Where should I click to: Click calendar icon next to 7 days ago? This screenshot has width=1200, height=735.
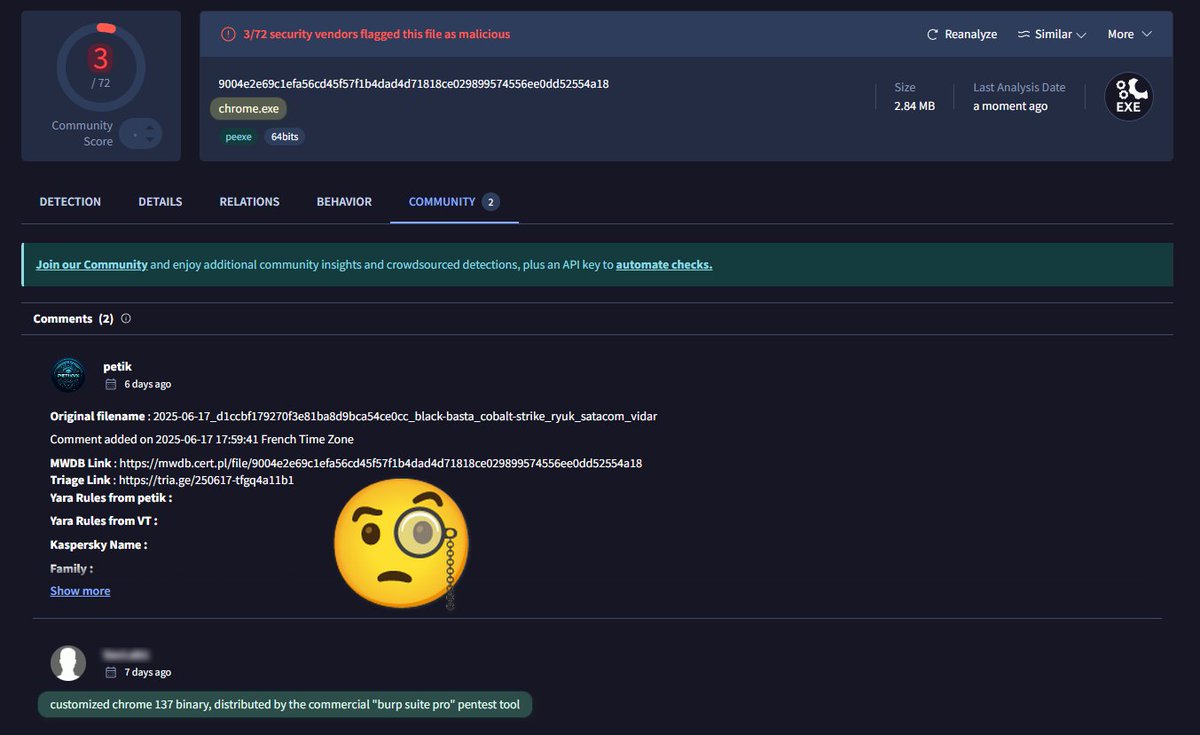(x=111, y=672)
